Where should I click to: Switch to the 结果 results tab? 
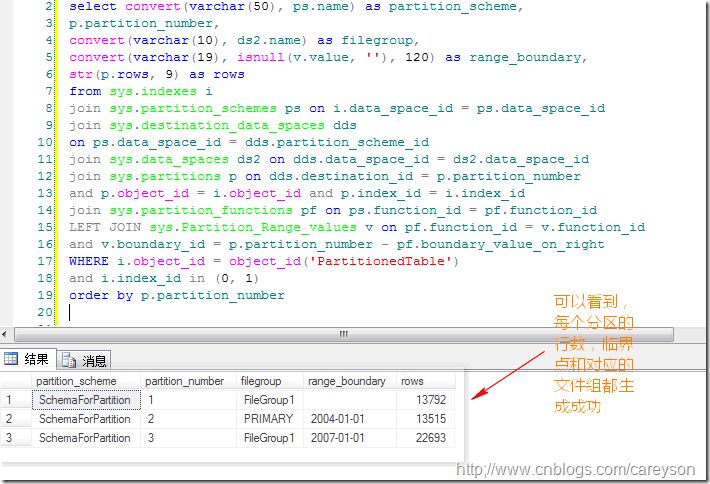(28, 359)
